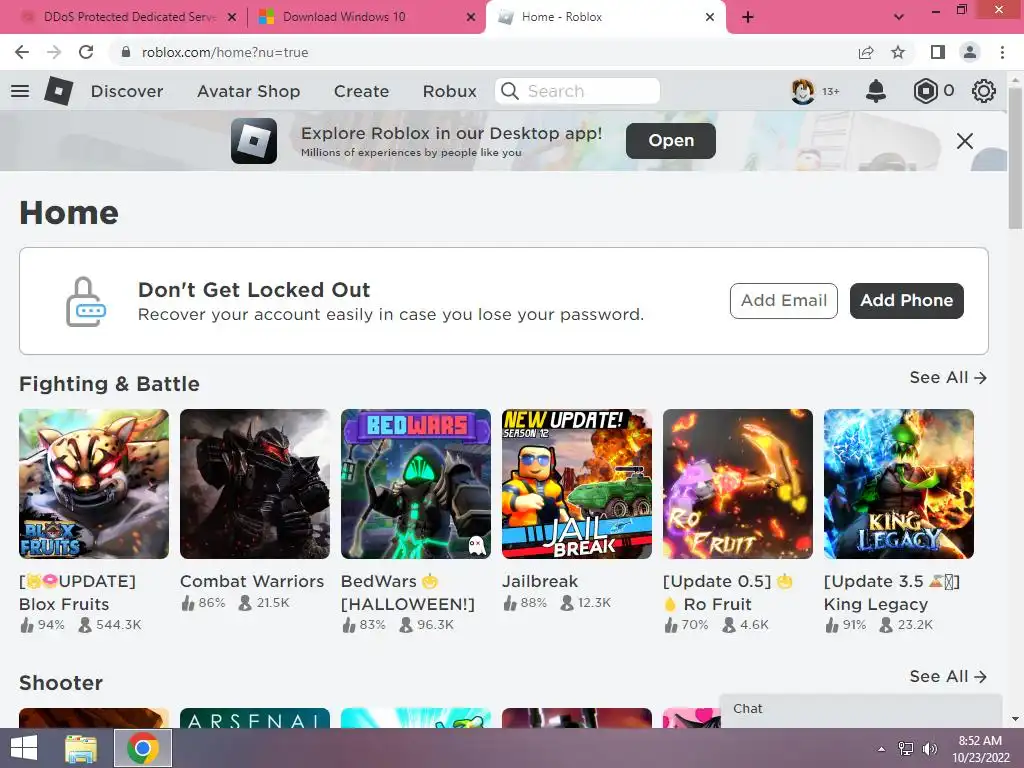Click the 'King Legacy' title text
Viewport: 1024px width, 768px height.
[x=876, y=604]
